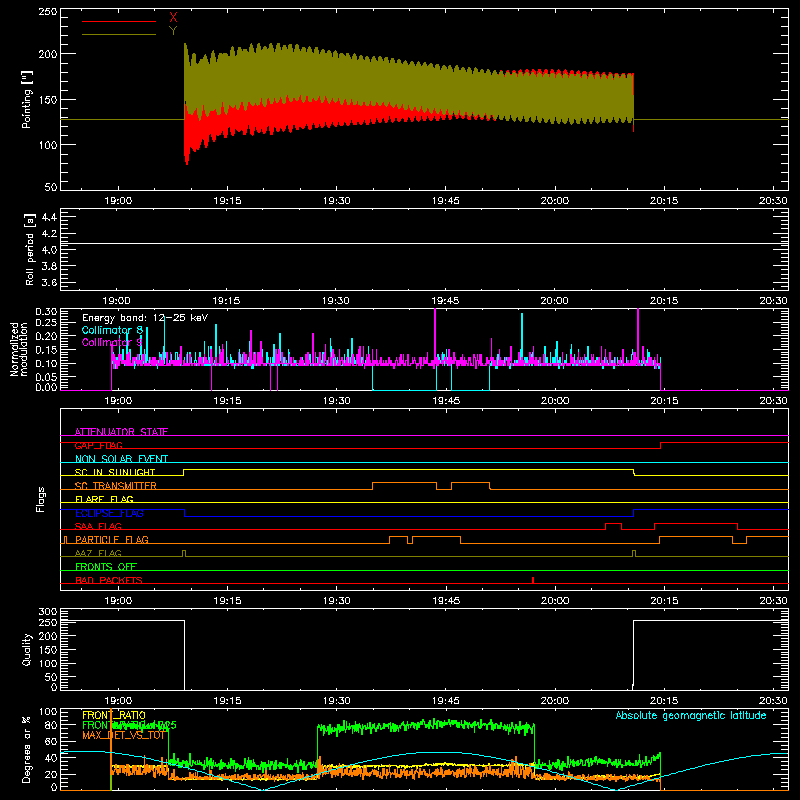The height and width of the screenshot is (800, 800).
Task: Click the 250 tick on Pointing axis
Action: coord(48,11)
